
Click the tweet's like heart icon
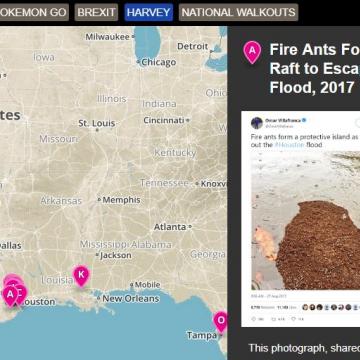pos(294,319)
